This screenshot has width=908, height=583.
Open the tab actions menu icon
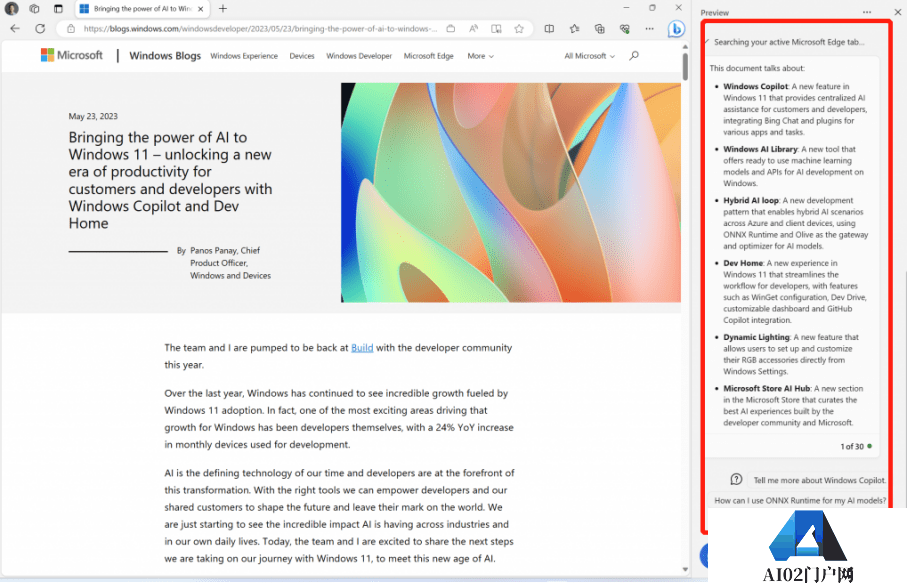[58, 9]
